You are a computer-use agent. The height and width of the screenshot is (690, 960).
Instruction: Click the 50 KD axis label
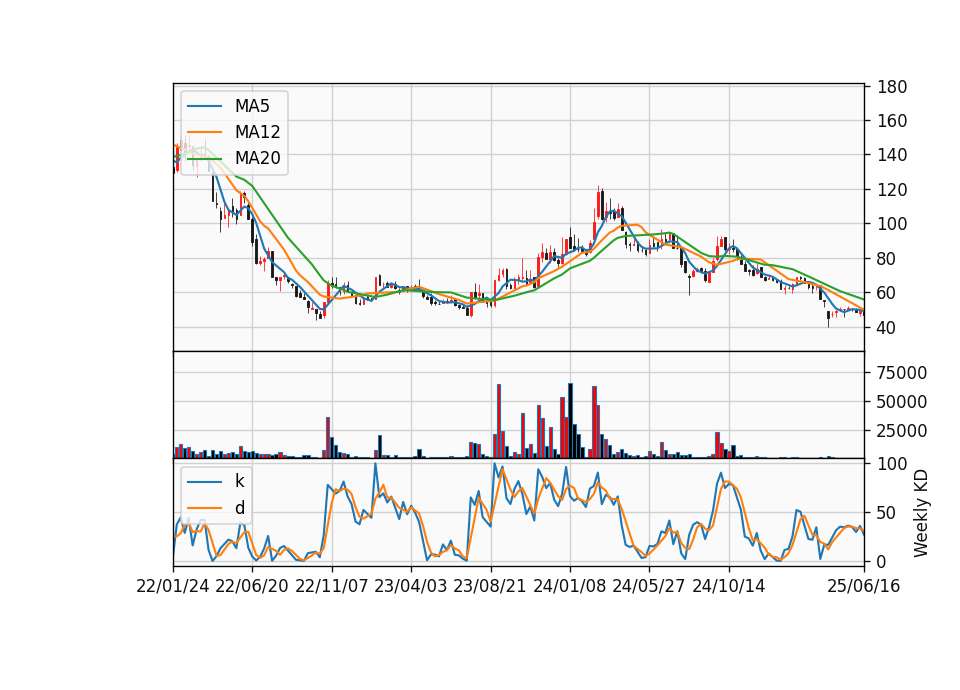[x=887, y=513]
